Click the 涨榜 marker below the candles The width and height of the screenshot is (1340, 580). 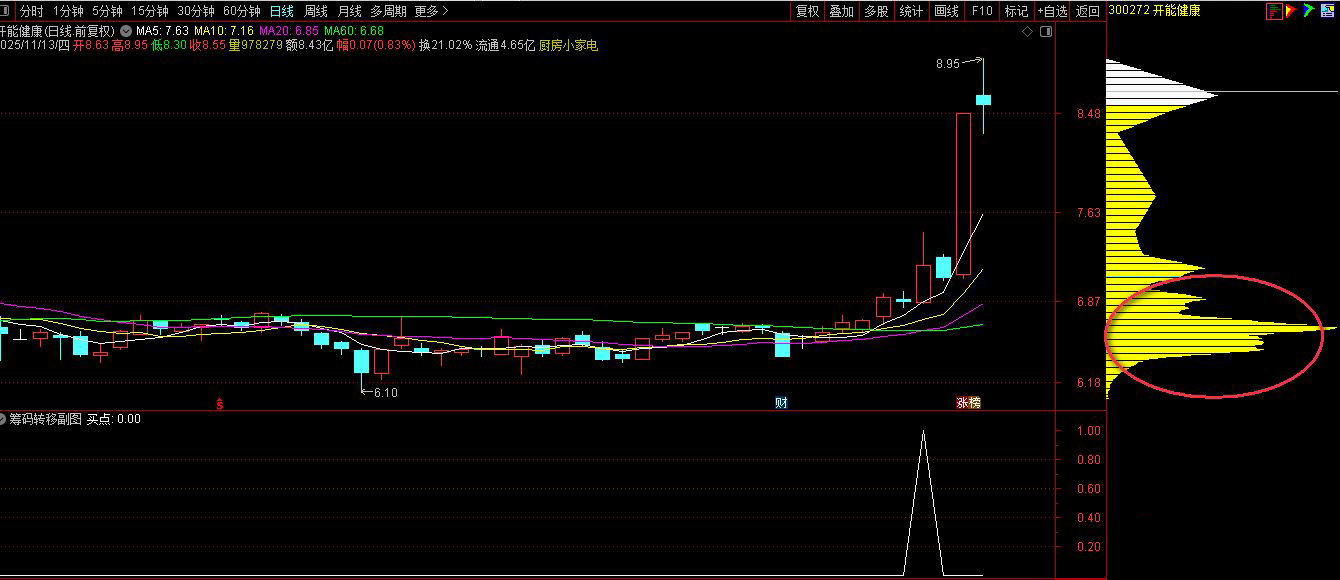[x=969, y=403]
